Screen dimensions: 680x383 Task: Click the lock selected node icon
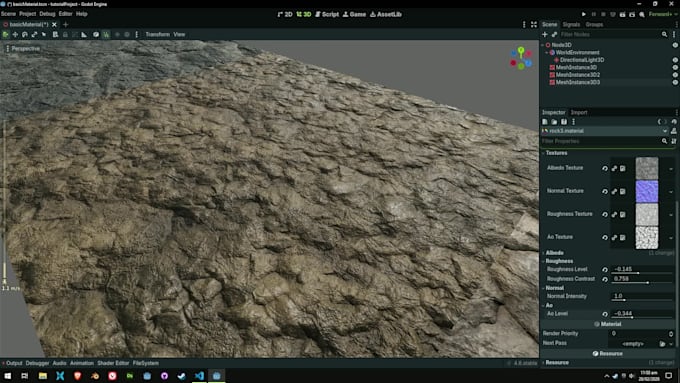[65, 34]
